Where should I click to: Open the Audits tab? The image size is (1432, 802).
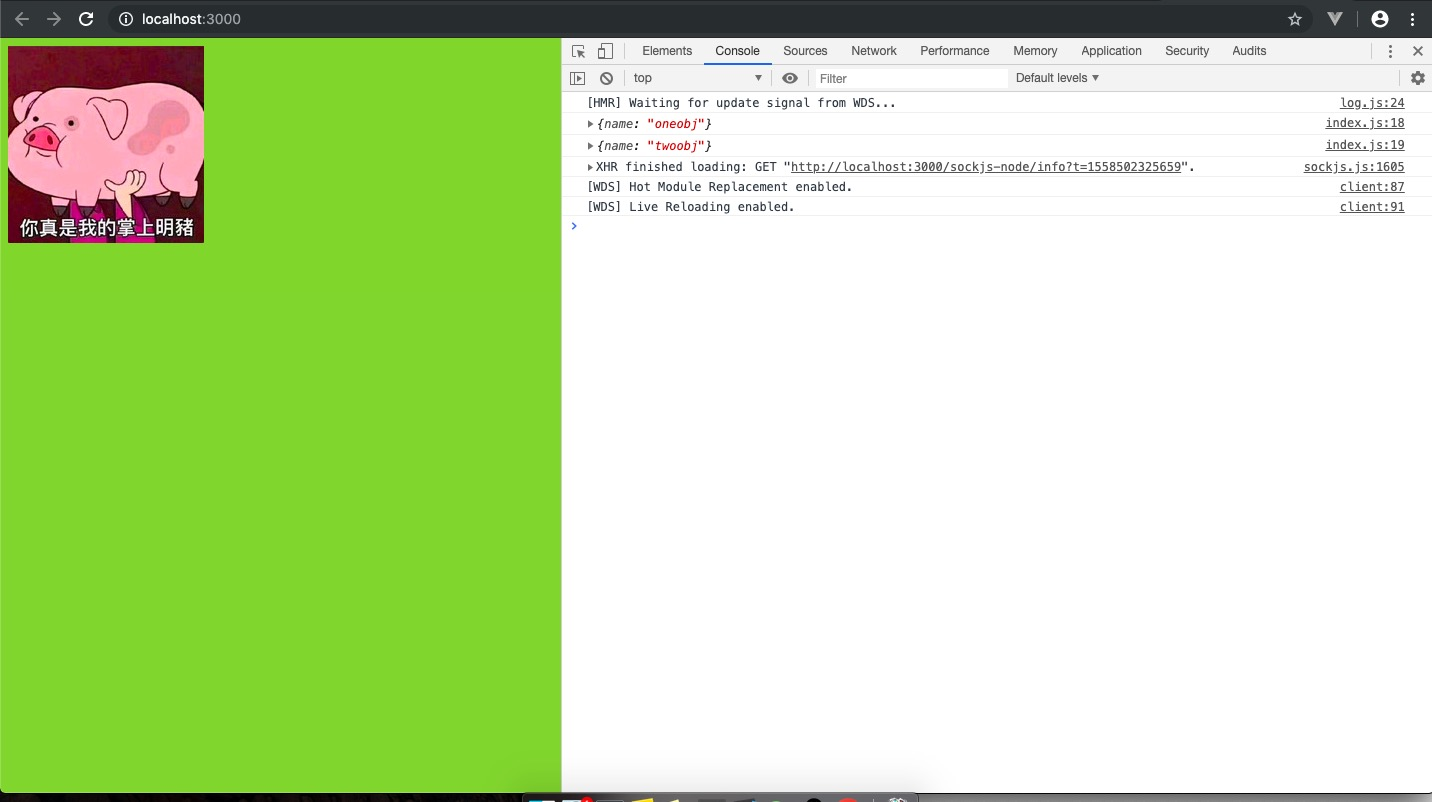click(1249, 51)
